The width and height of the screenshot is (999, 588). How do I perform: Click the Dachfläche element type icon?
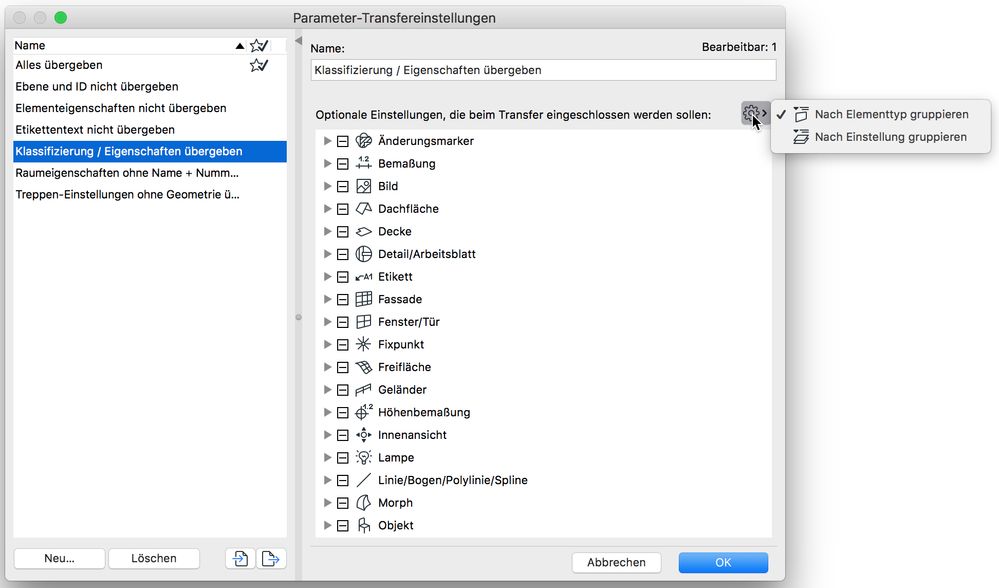[x=363, y=208]
